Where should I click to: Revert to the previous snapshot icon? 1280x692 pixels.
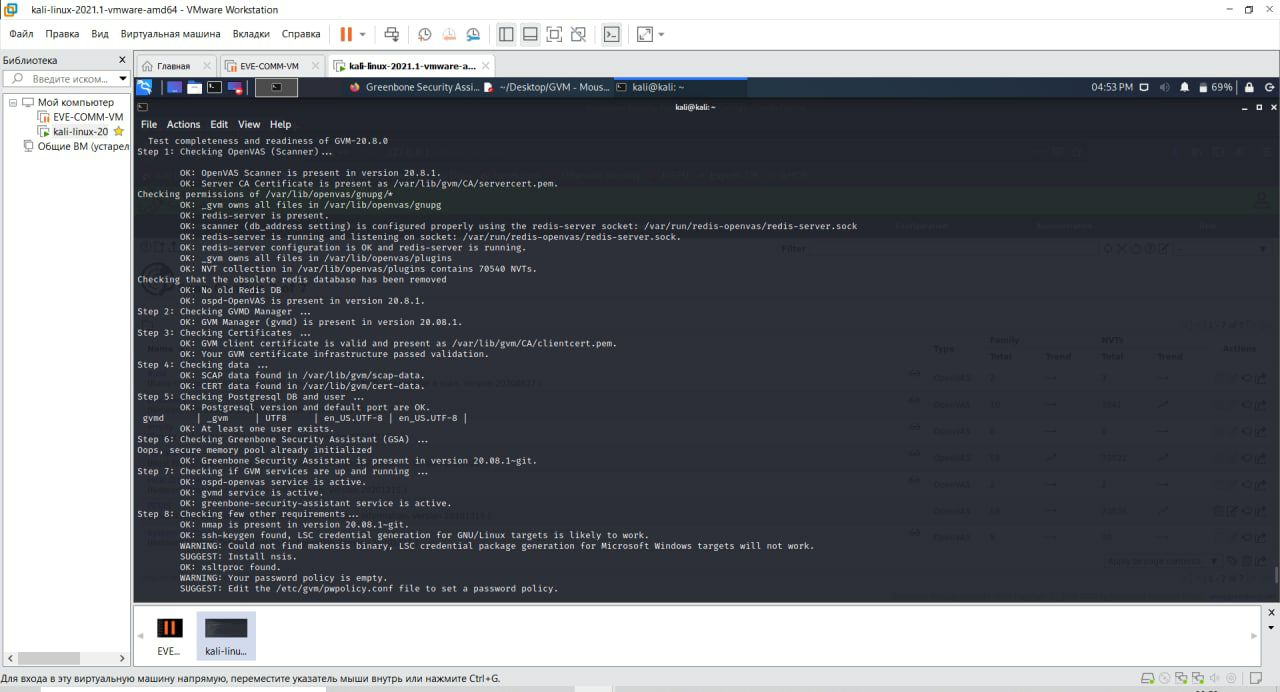450,34
